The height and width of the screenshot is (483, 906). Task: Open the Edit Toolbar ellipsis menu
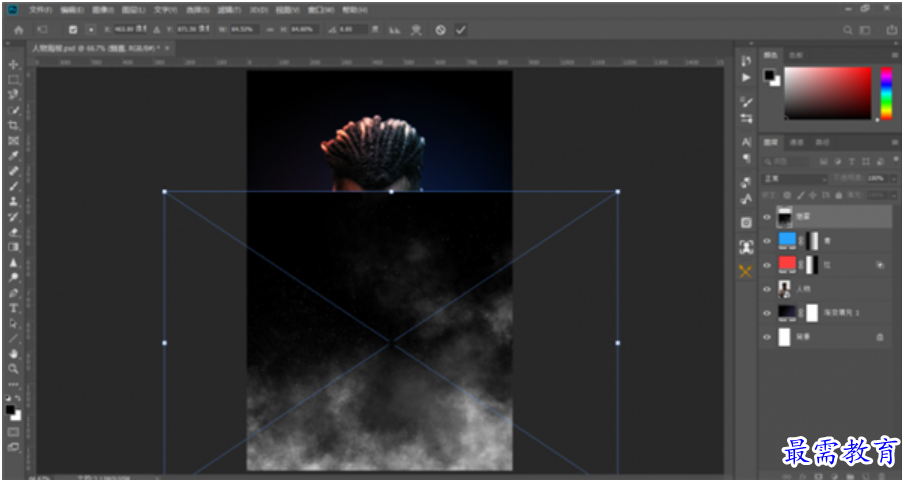13,383
